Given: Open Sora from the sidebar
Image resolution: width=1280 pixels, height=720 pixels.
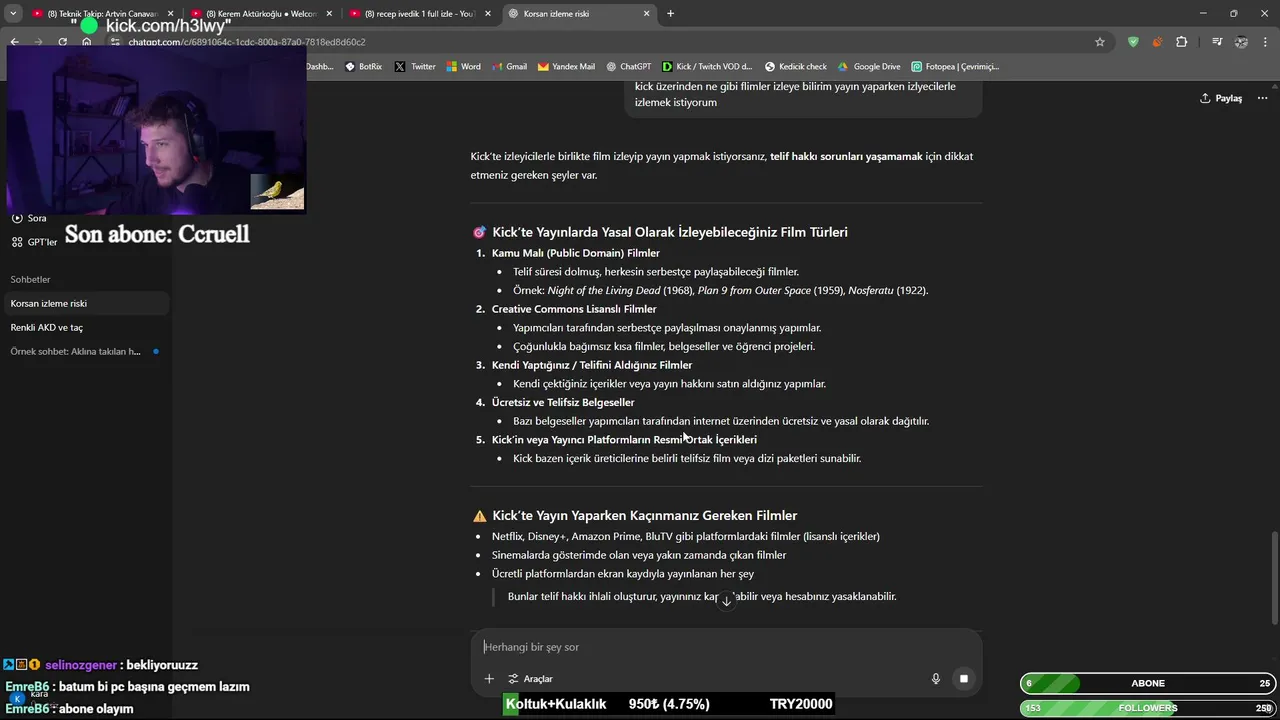Looking at the screenshot, I should 29,218.
